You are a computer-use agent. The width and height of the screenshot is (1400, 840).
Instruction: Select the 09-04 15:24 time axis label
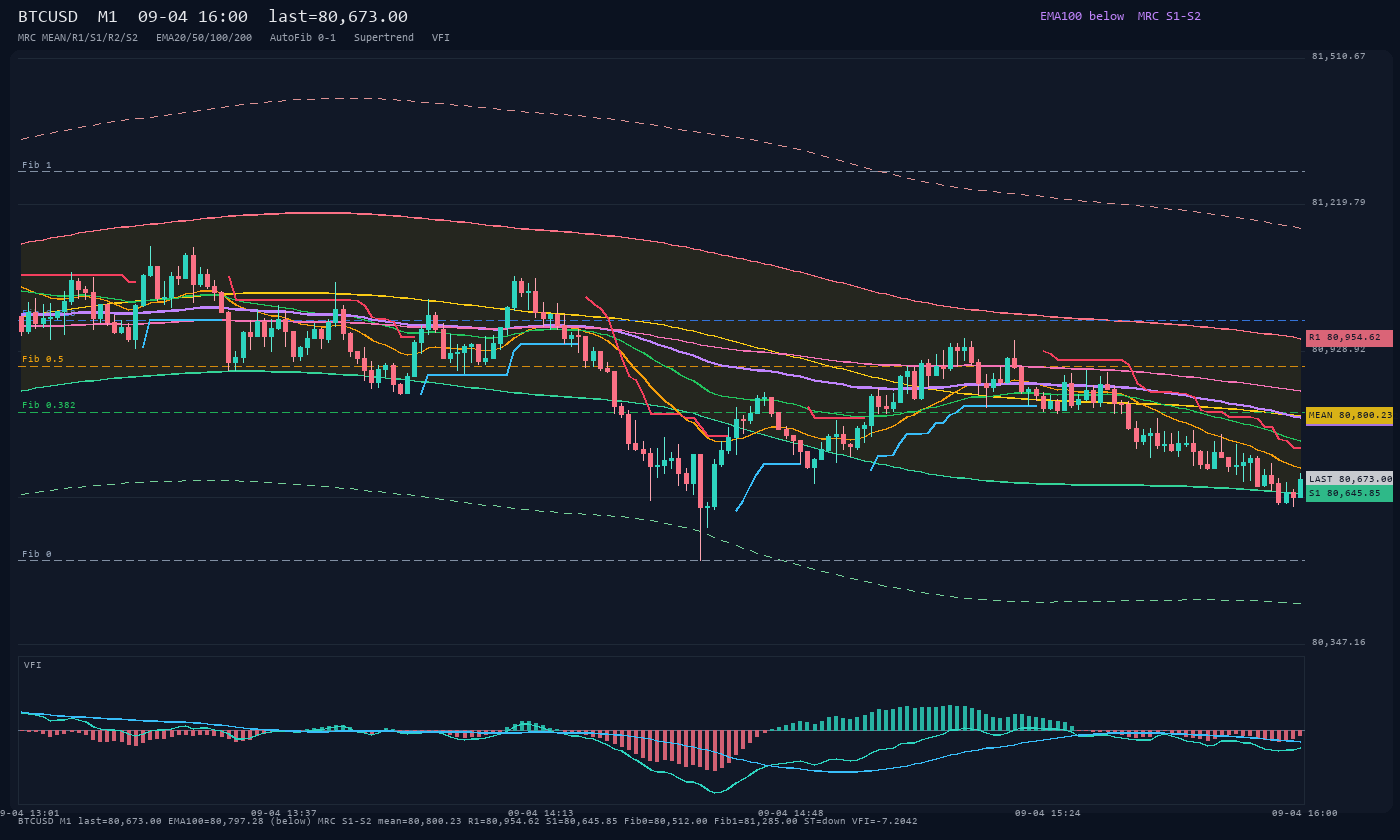pos(1048,813)
